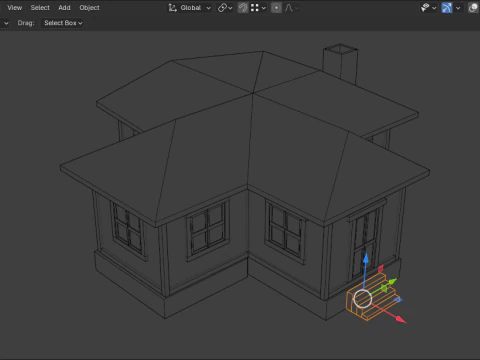The image size is (480, 360).
Task: Expand the chevron left of Drag label
Action: (x=6, y=23)
